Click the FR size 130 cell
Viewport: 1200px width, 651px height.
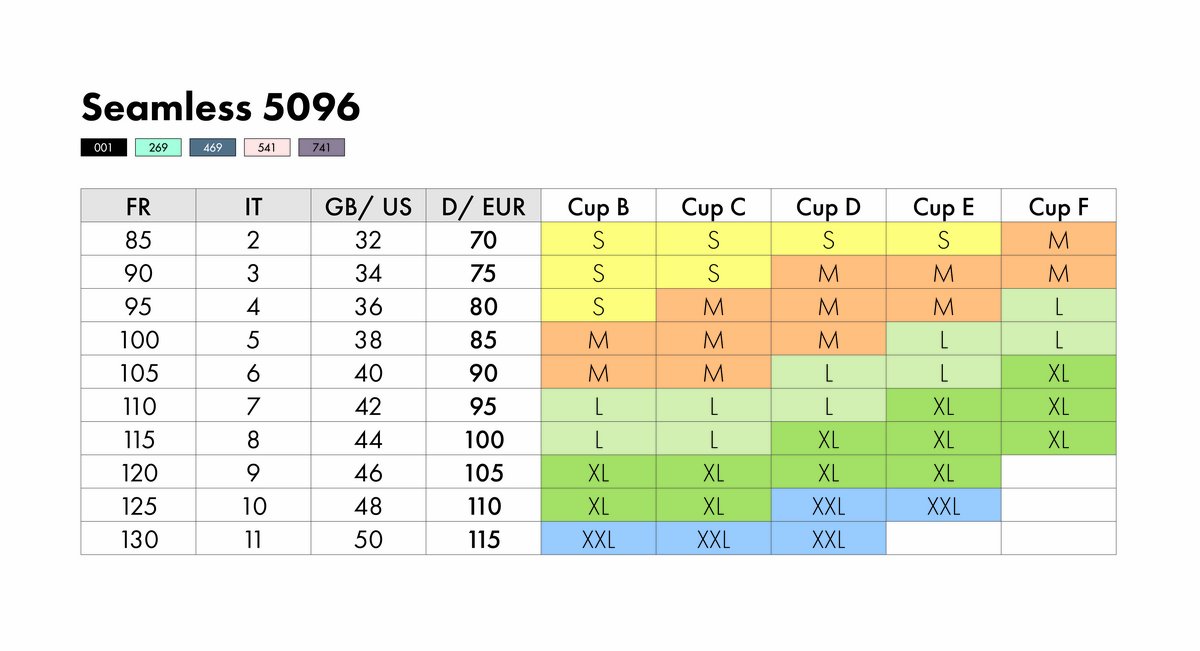tap(138, 539)
